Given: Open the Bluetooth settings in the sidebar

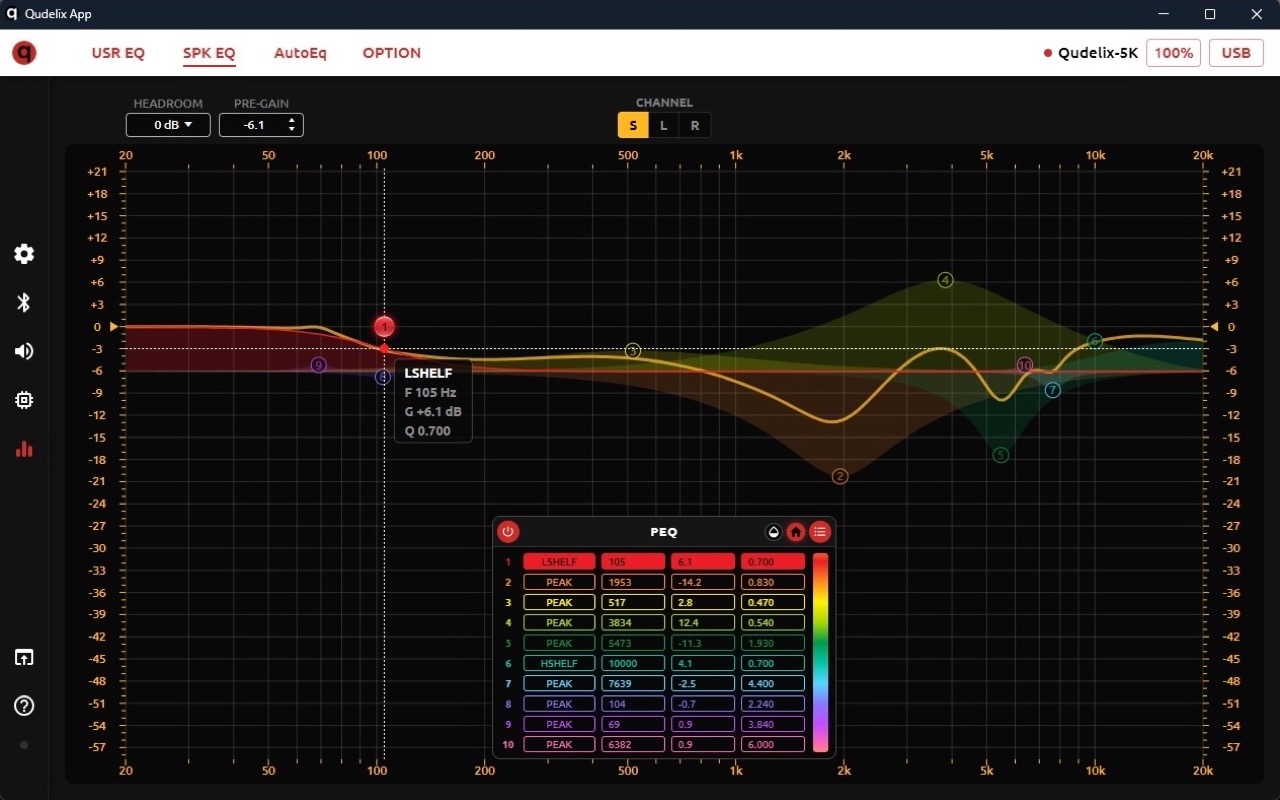Looking at the screenshot, I should click(x=24, y=303).
